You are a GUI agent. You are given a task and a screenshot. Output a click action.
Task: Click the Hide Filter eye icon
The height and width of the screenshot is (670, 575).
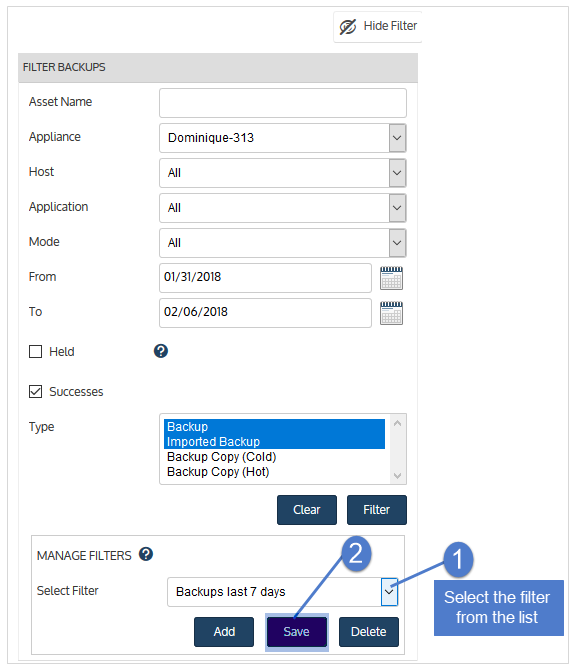click(348, 27)
